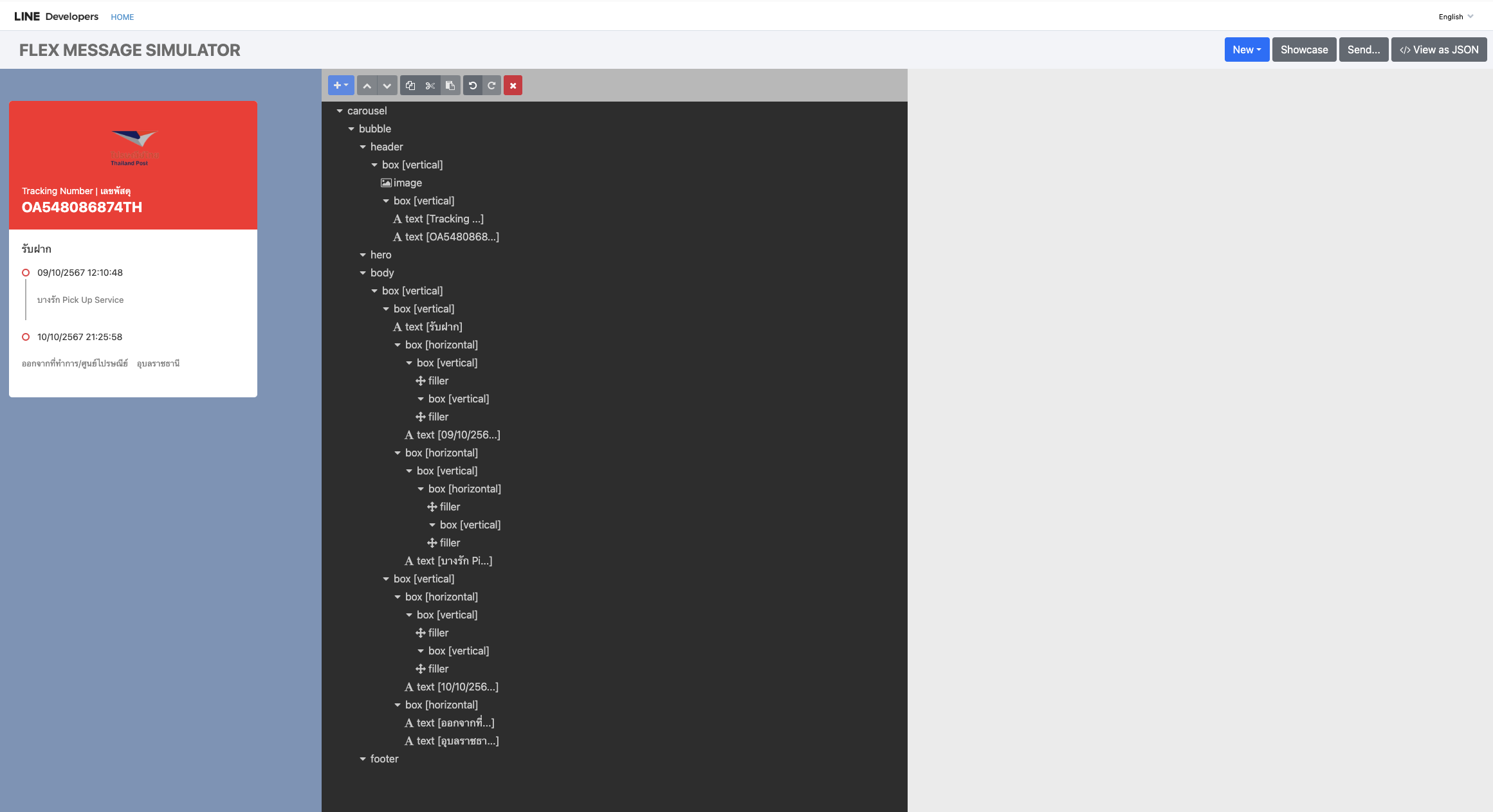Open the New dropdown button
Screen dimensions: 1493x812
coord(1247,50)
